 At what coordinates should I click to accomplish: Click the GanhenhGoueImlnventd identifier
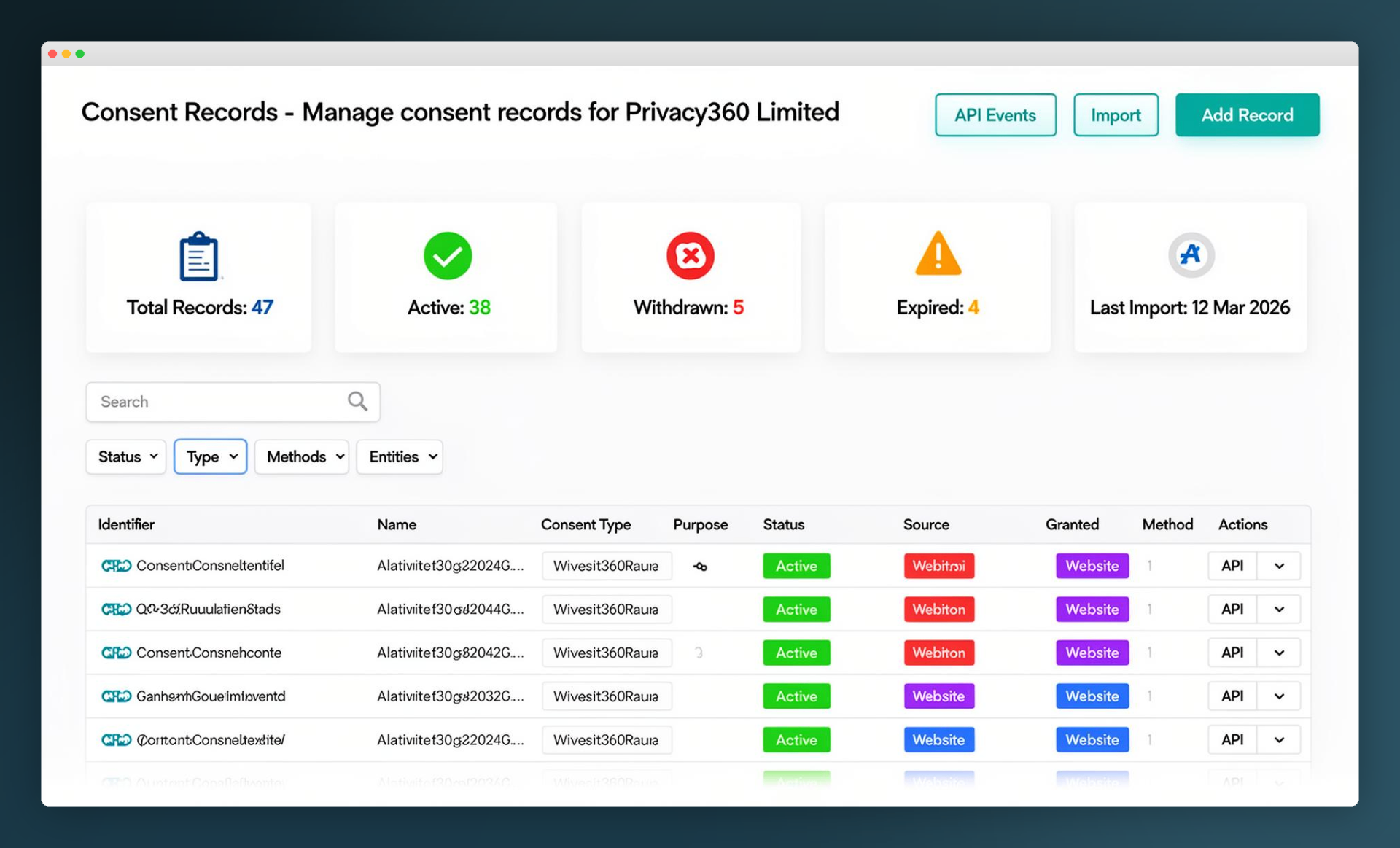(211, 696)
